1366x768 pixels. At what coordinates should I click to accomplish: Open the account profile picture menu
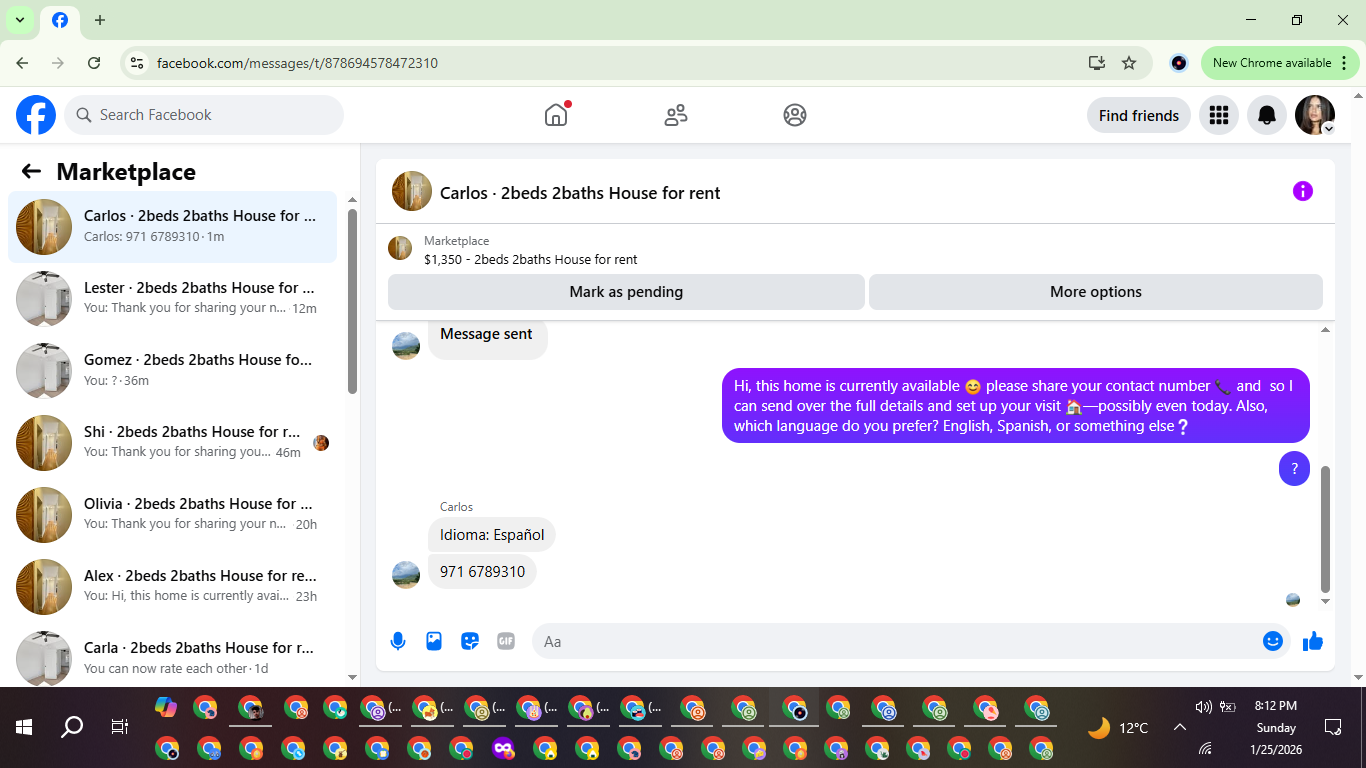coord(1315,115)
